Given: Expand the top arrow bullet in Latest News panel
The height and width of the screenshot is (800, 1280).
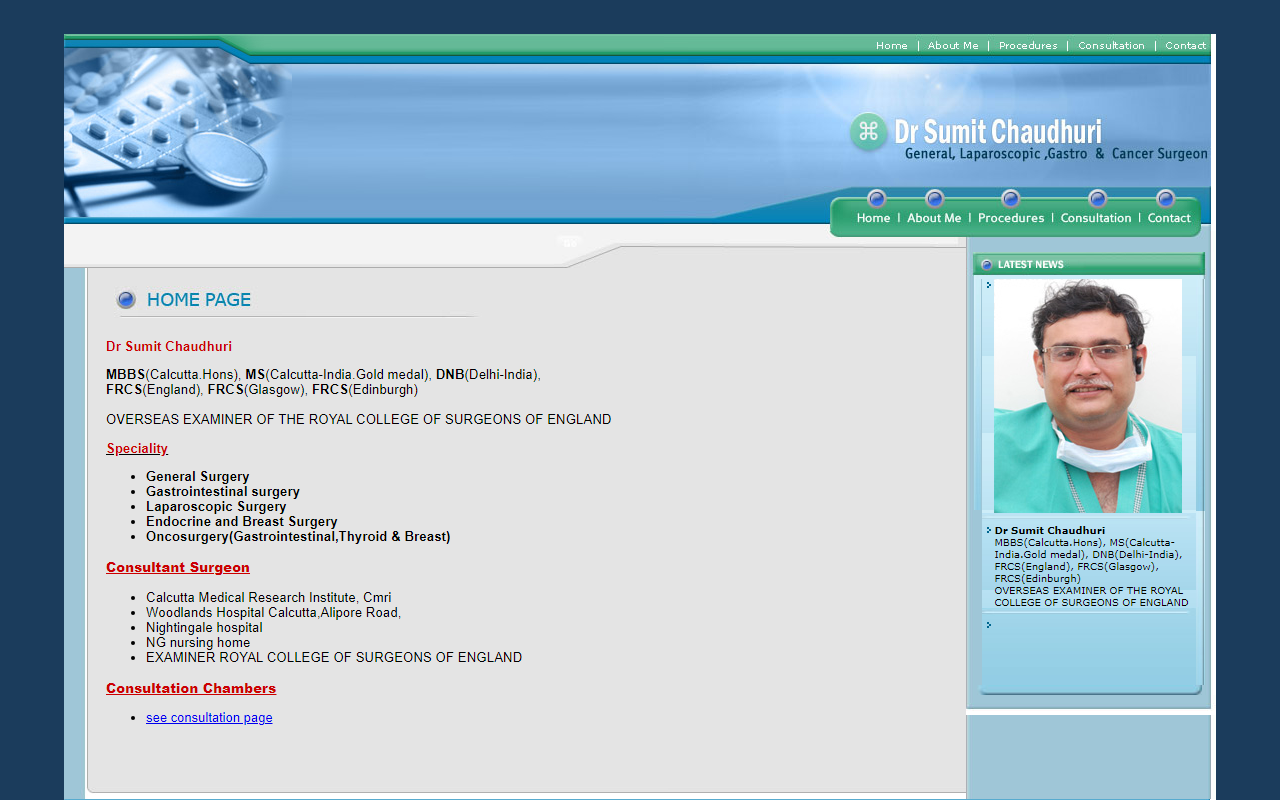Looking at the screenshot, I should pyautogui.click(x=987, y=284).
